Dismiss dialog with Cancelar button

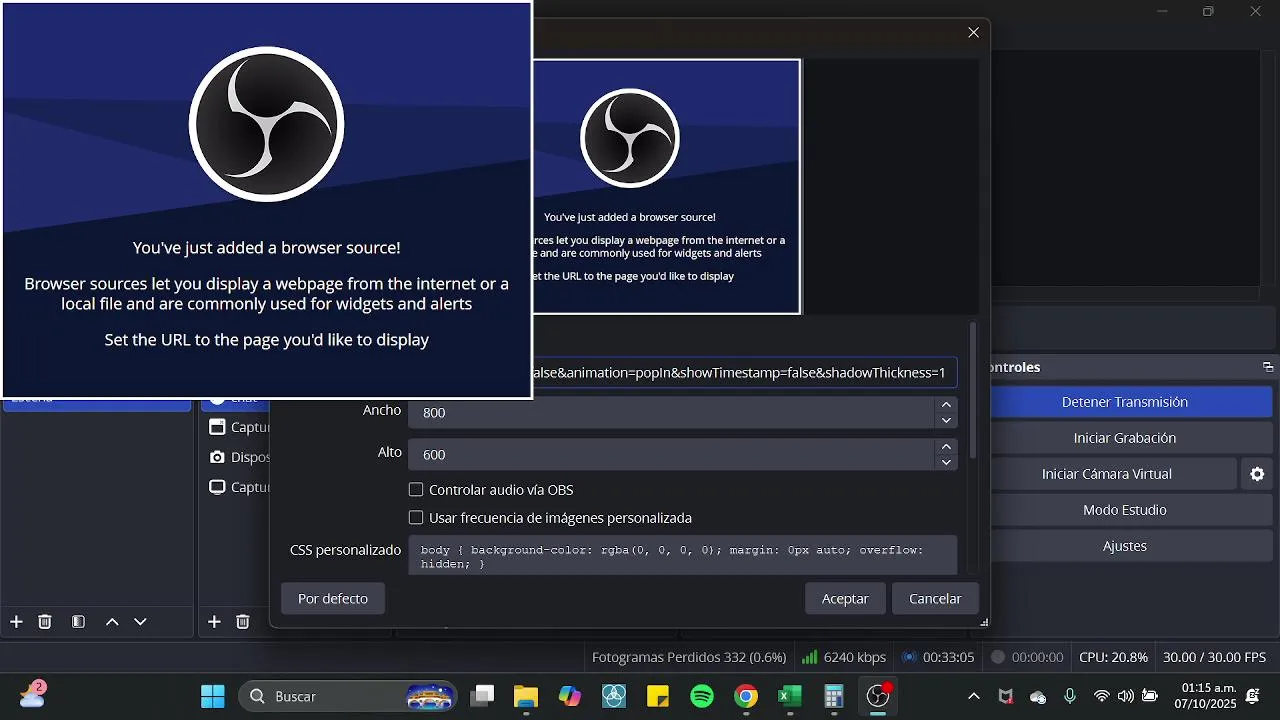pyautogui.click(x=935, y=598)
